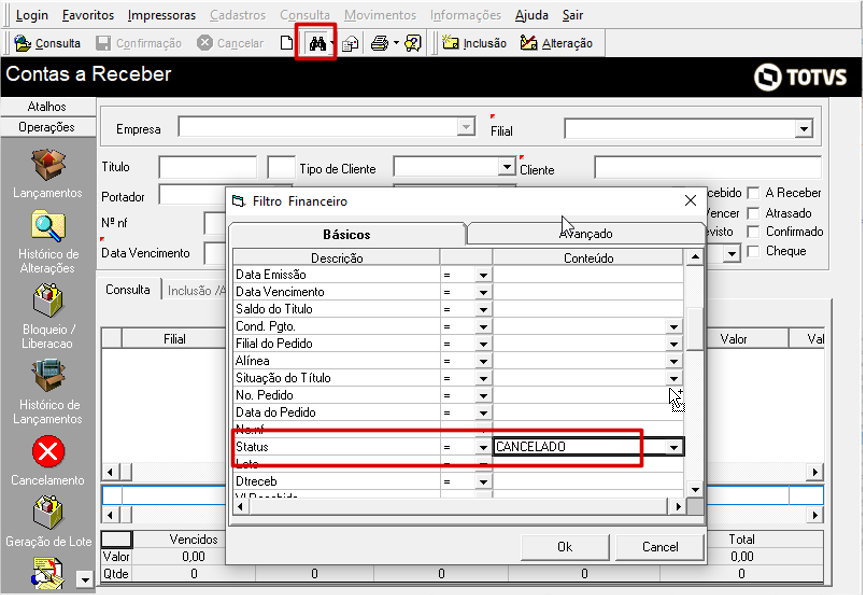Image resolution: width=863 pixels, height=595 pixels.
Task: Click the Dtreceb row label
Action: (x=256, y=482)
